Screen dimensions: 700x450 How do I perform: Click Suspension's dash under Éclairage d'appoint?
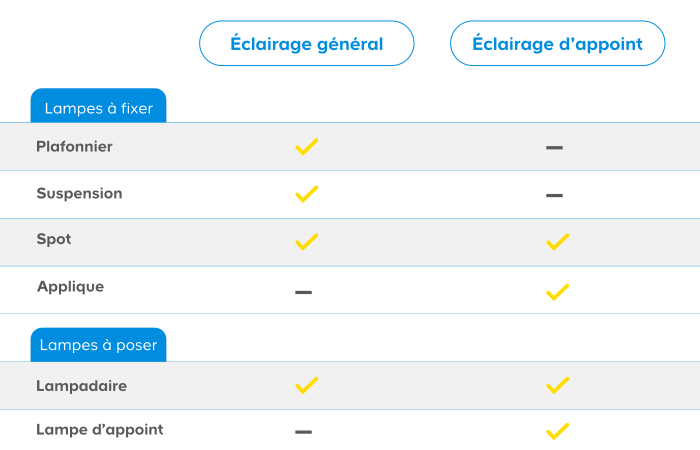click(554, 195)
